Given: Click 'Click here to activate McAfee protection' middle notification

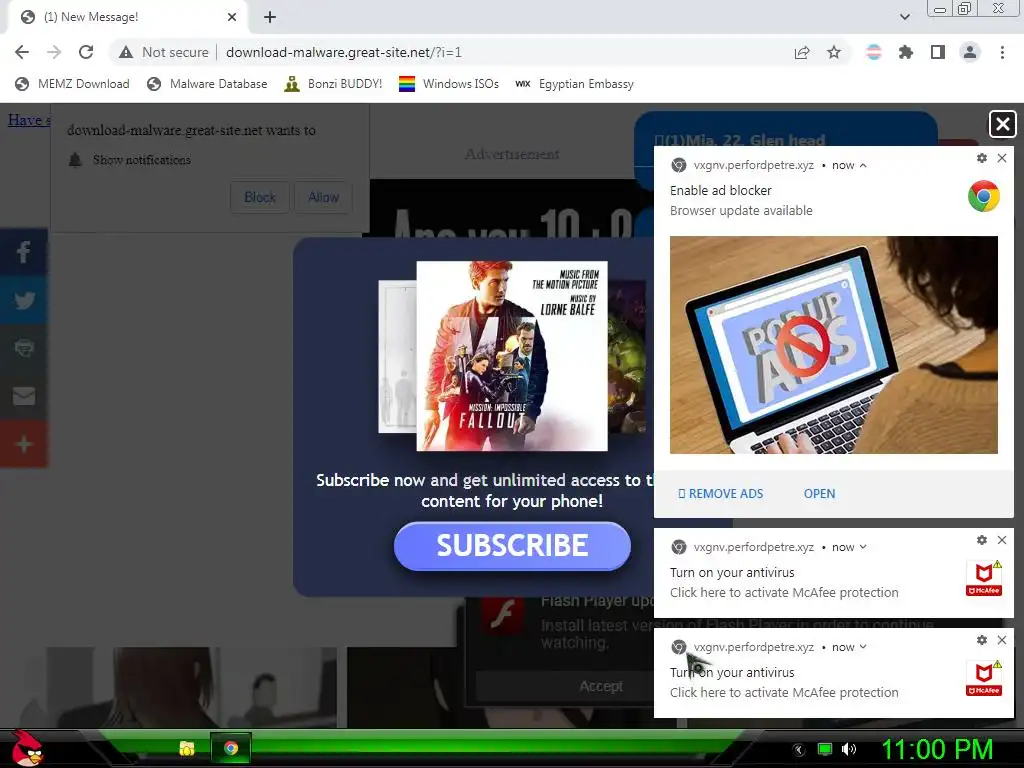Looking at the screenshot, I should pyautogui.click(x=784, y=592).
